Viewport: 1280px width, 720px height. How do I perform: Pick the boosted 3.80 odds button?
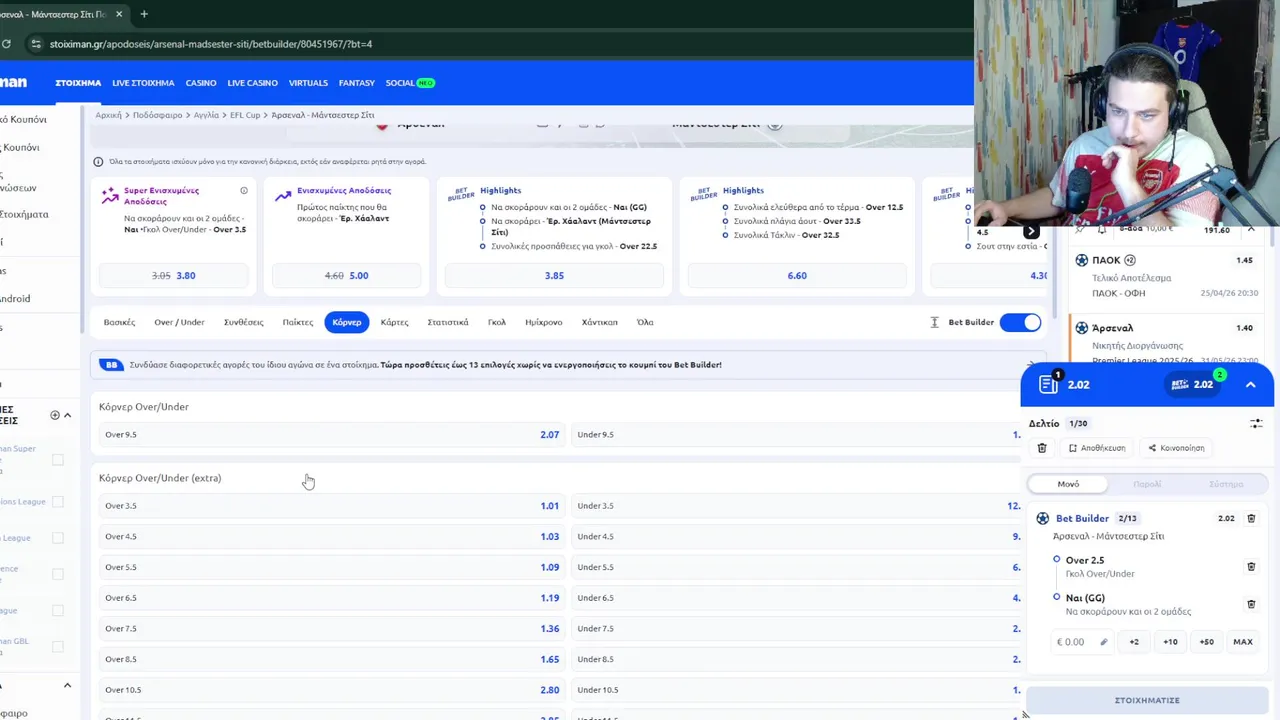(x=174, y=276)
